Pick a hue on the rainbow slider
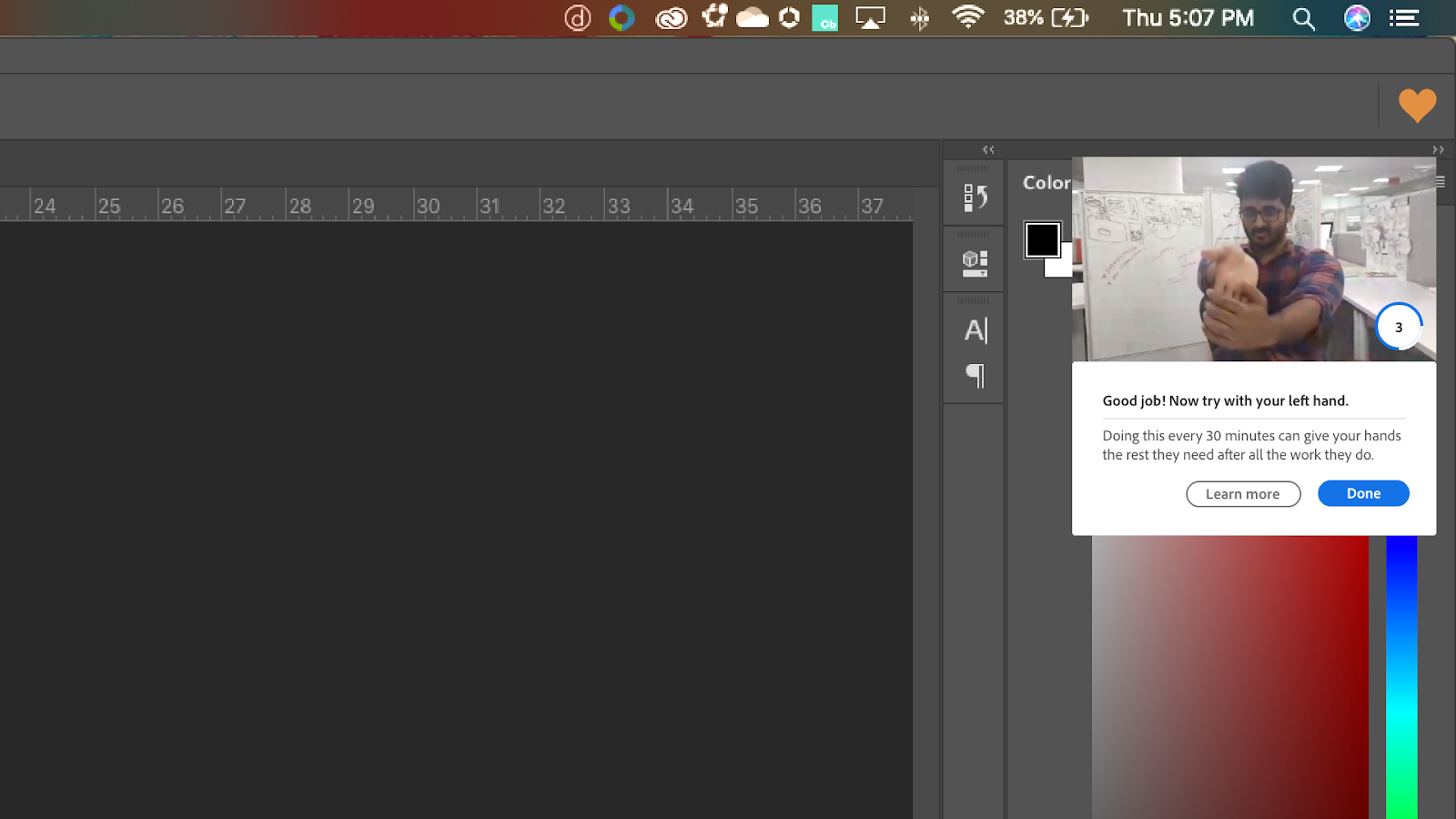The width and height of the screenshot is (1456, 819). 1401,677
